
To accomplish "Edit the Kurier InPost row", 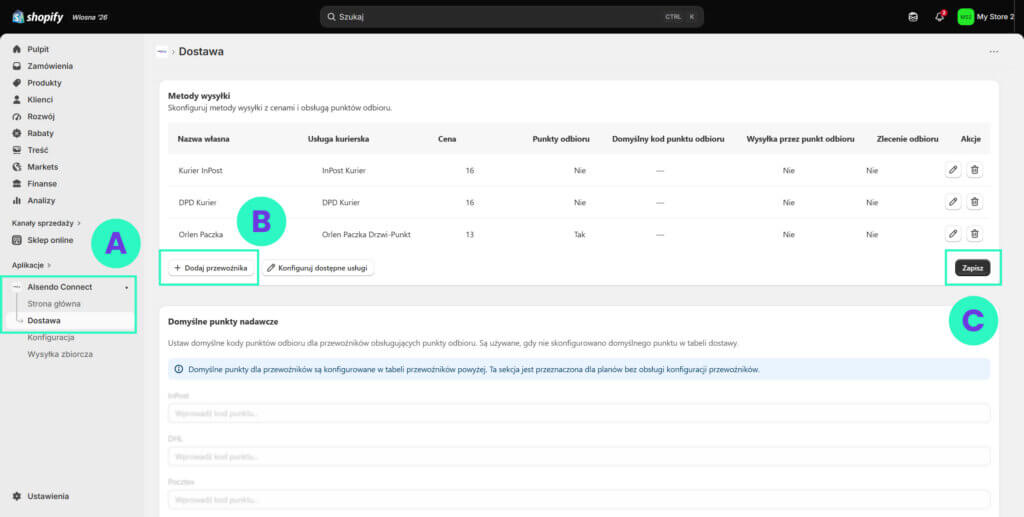I will [953, 170].
